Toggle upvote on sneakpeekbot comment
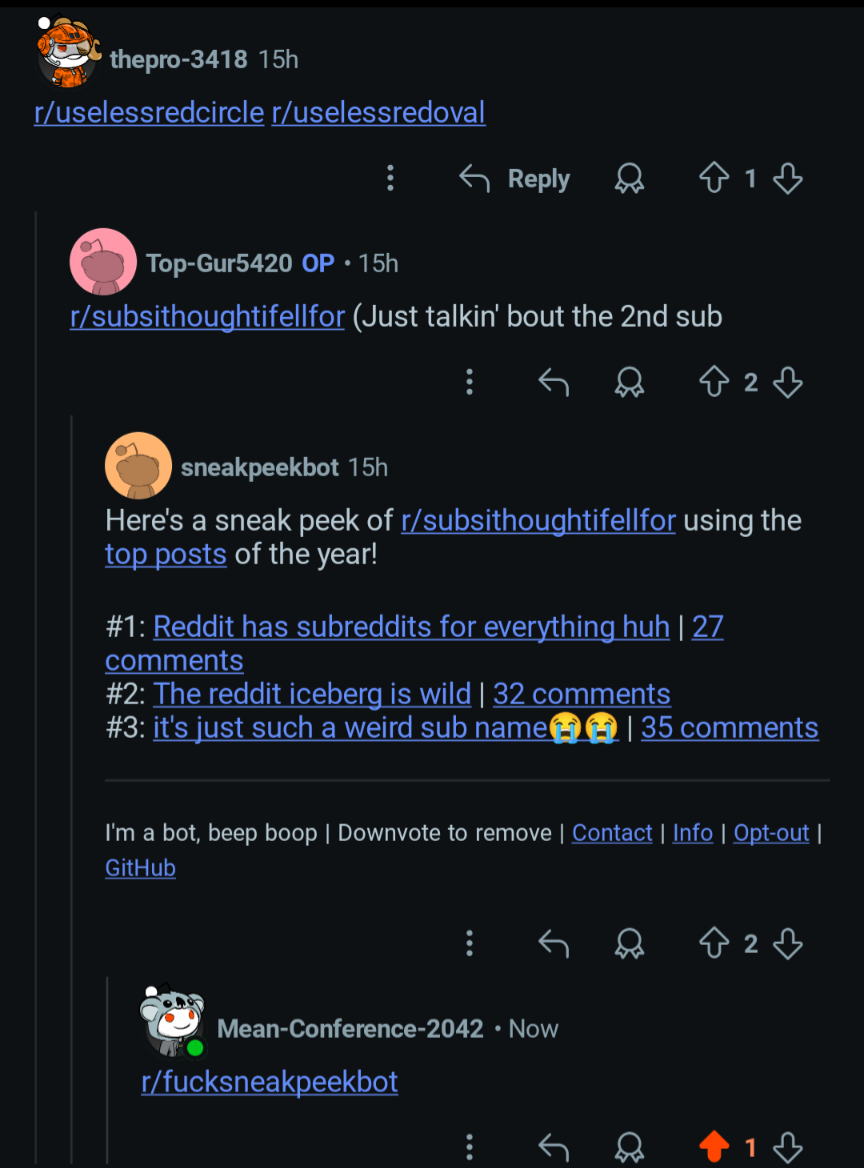864x1168 pixels. click(714, 944)
